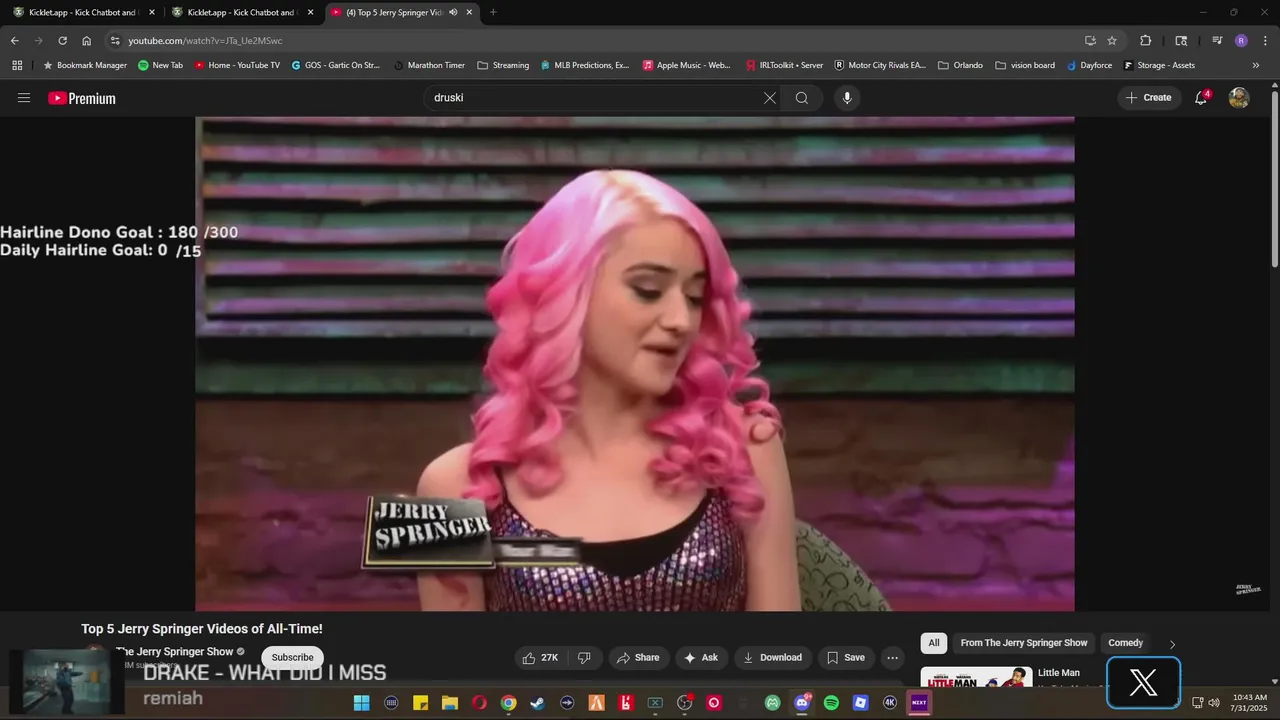Subscribe to The Jerry Springer Show
The height and width of the screenshot is (720, 1280).
point(292,657)
